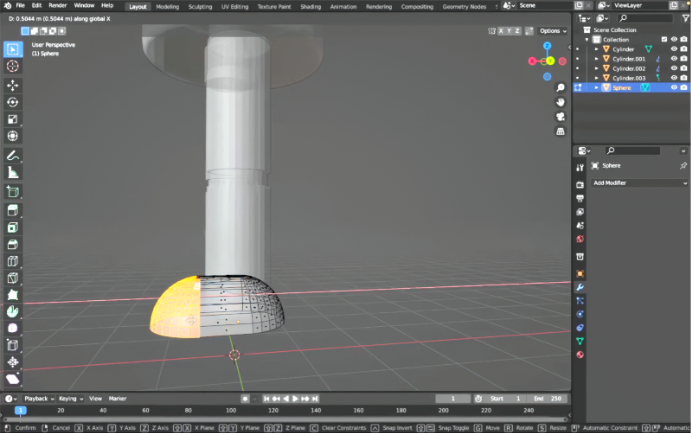Pick the Rotate tool in the toolbar
The width and height of the screenshot is (691, 433).
(13, 101)
